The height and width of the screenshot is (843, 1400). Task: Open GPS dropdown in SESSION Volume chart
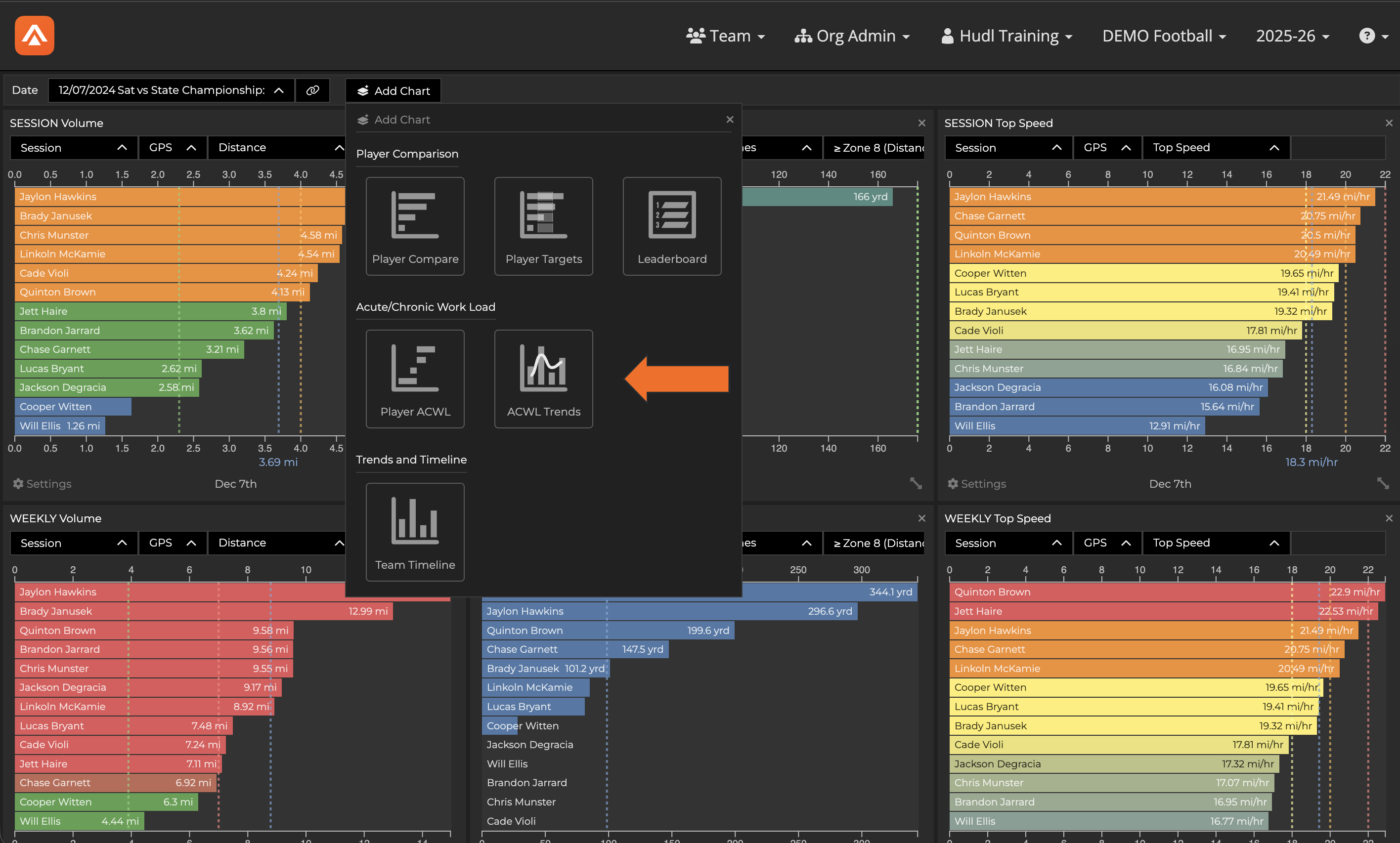click(x=172, y=148)
